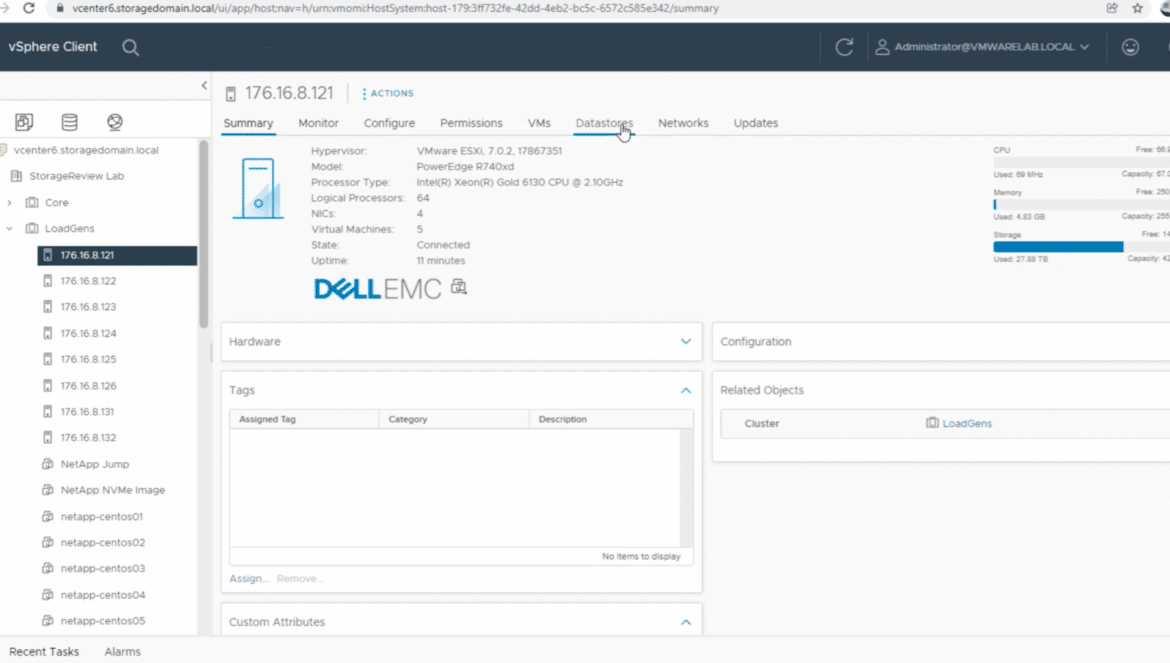Open the Recent Tasks pane

point(44,652)
